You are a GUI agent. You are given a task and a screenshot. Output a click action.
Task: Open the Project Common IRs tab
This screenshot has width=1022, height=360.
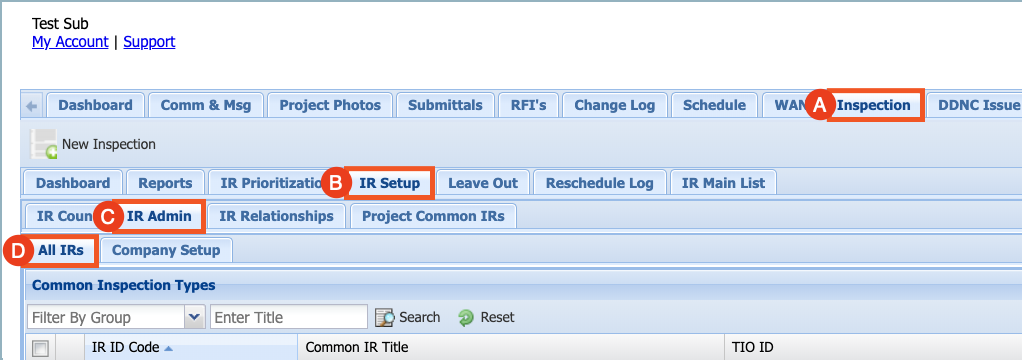(433, 217)
